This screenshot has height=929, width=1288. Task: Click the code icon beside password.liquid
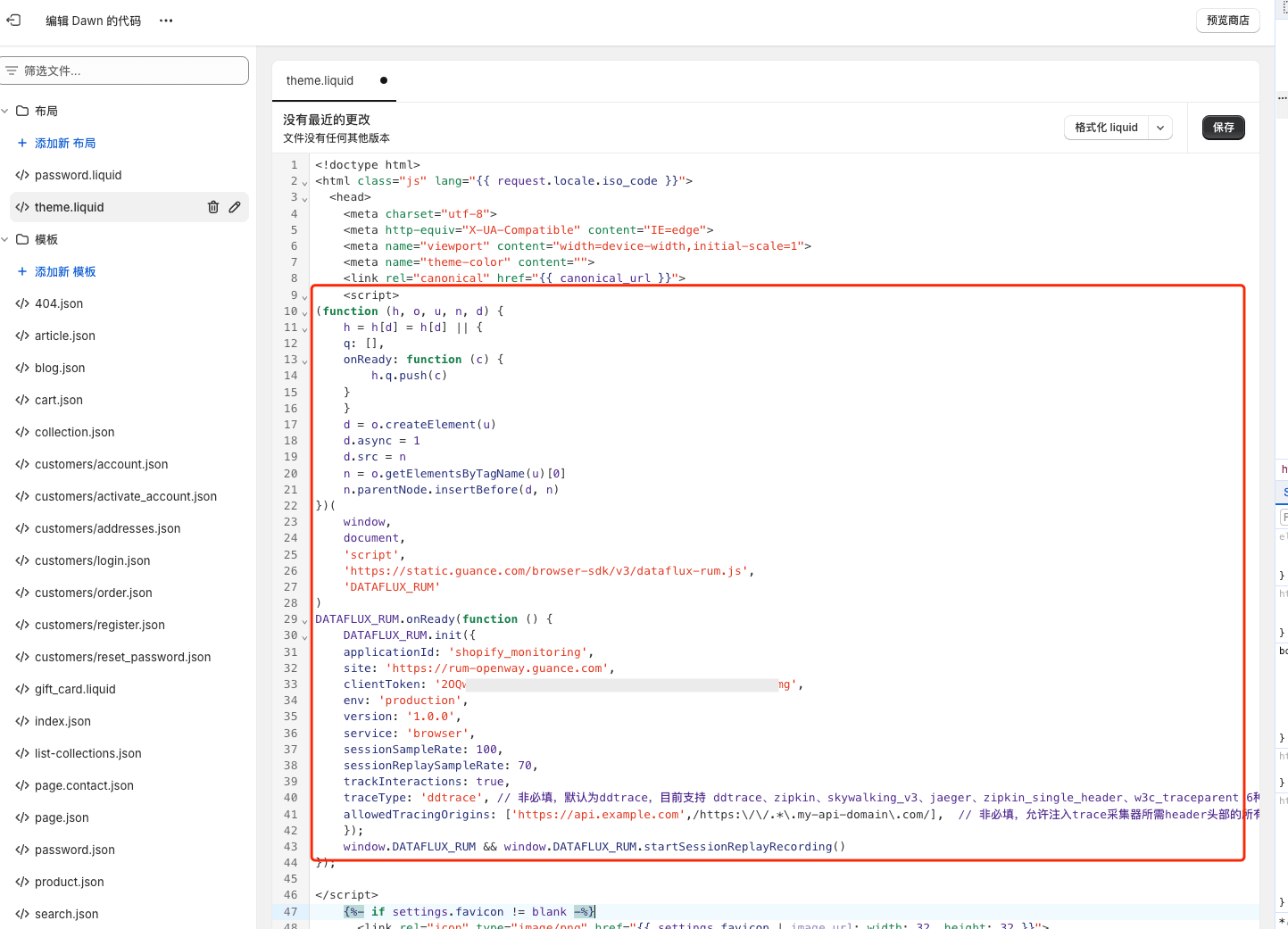coord(22,175)
